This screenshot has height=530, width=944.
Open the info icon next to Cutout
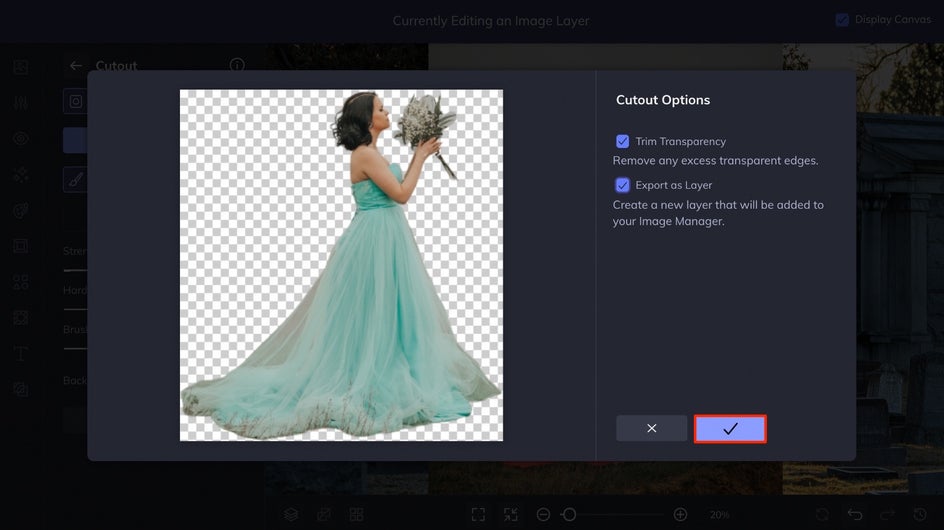click(237, 64)
